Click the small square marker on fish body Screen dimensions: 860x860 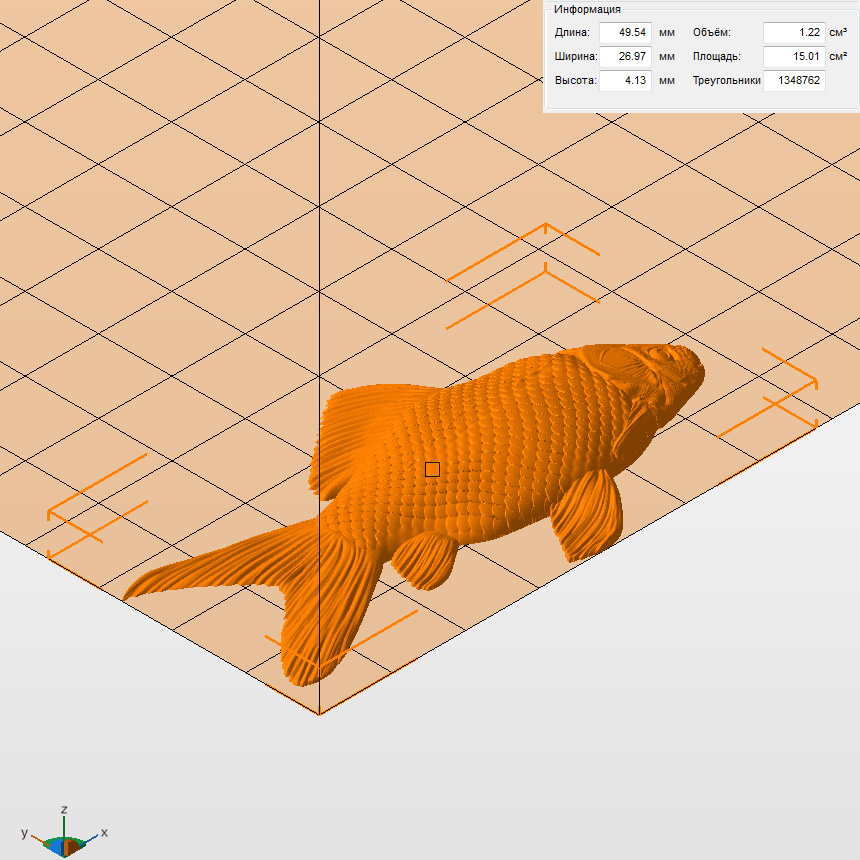pyautogui.click(x=432, y=469)
